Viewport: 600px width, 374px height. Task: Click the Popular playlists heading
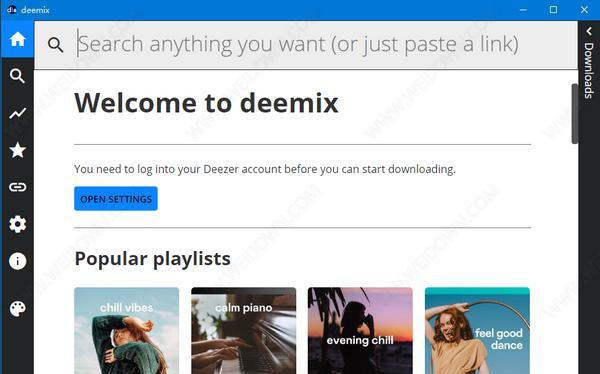point(153,259)
